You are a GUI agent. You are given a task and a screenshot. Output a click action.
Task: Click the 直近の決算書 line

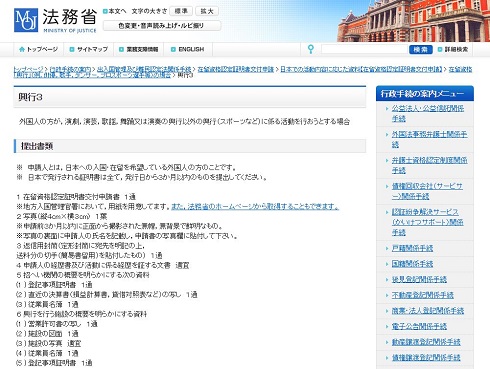[x=107, y=295]
